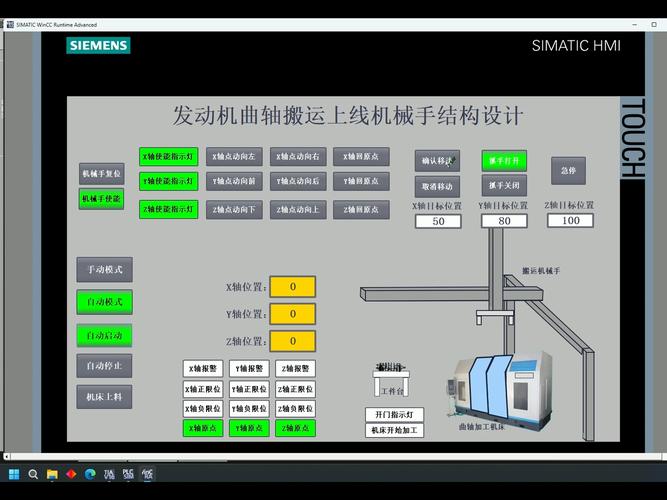This screenshot has height=500, width=667.
Task: Toggle the 机械手使能 enable button
Action: [102, 199]
